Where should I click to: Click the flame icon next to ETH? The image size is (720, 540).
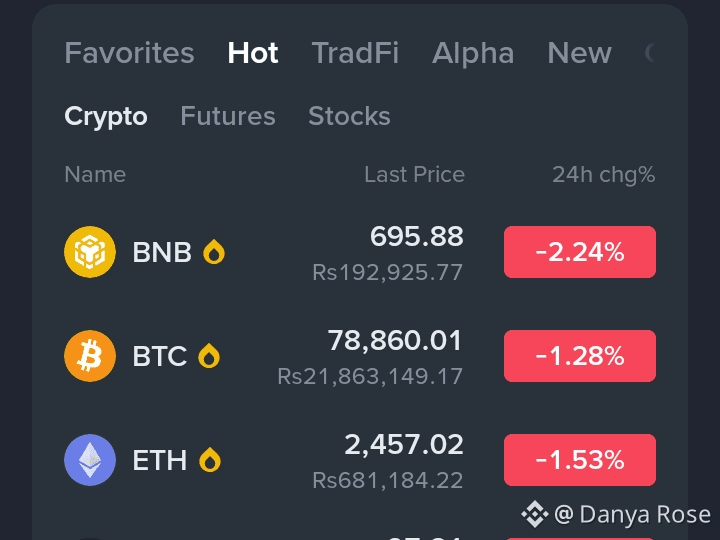point(210,460)
